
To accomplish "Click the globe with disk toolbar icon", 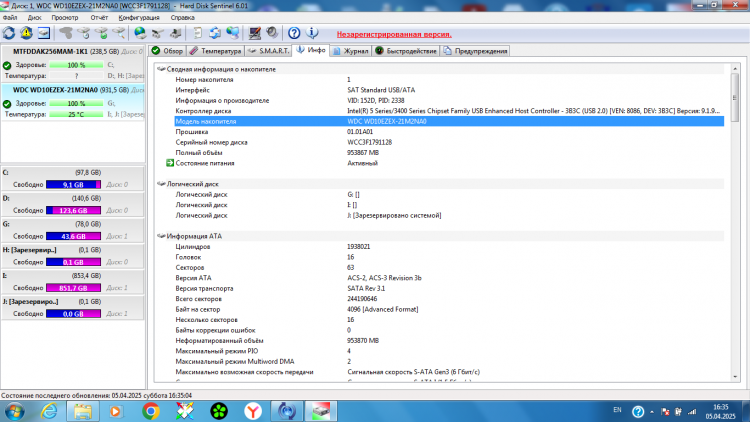I will [x=140, y=33].
